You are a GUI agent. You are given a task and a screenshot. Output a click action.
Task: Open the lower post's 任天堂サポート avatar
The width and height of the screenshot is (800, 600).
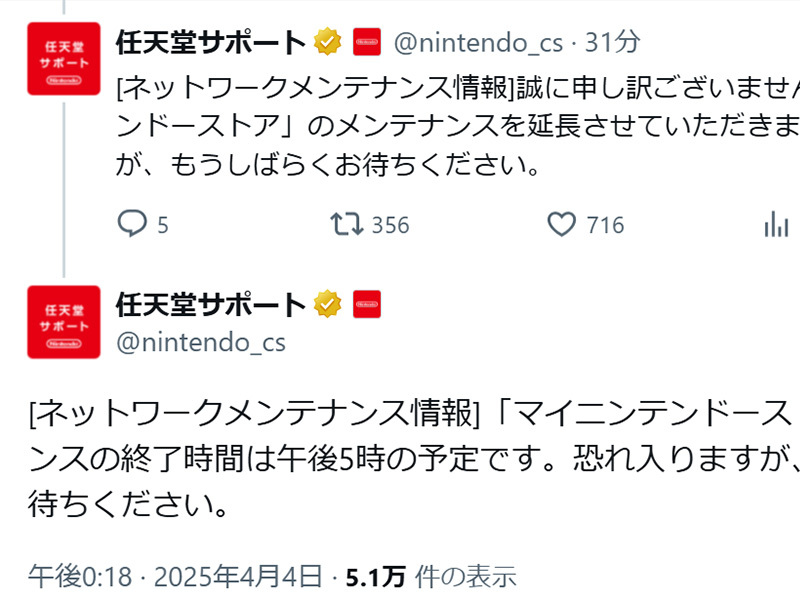[63, 321]
